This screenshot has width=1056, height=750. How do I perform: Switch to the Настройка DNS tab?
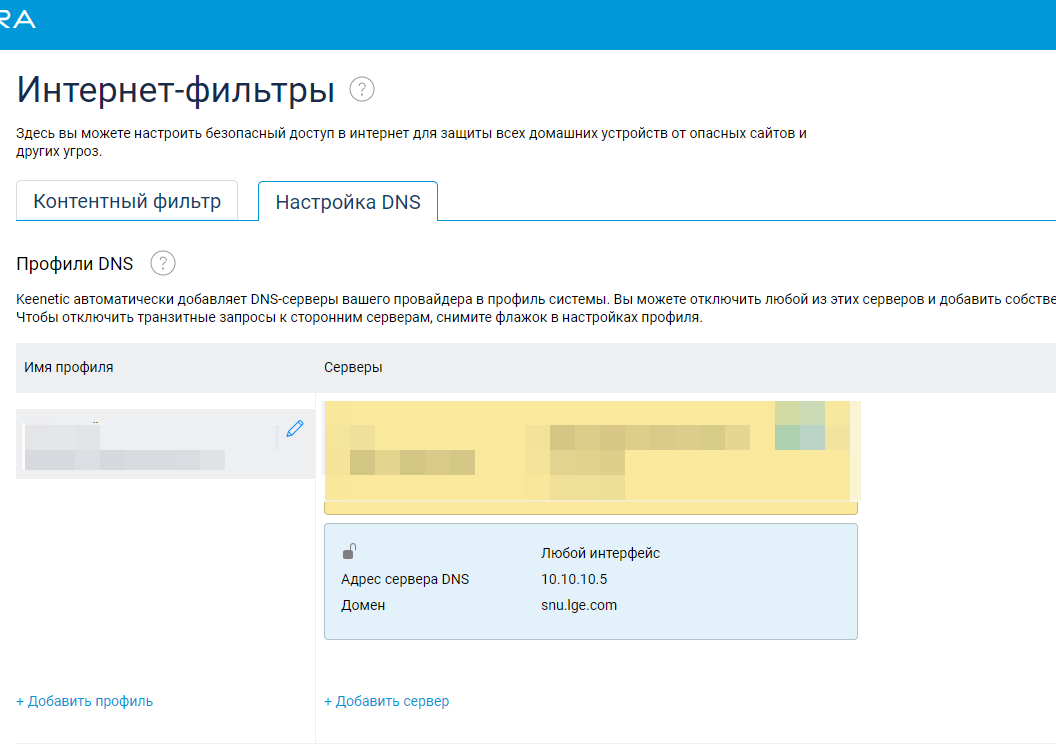tap(347, 202)
